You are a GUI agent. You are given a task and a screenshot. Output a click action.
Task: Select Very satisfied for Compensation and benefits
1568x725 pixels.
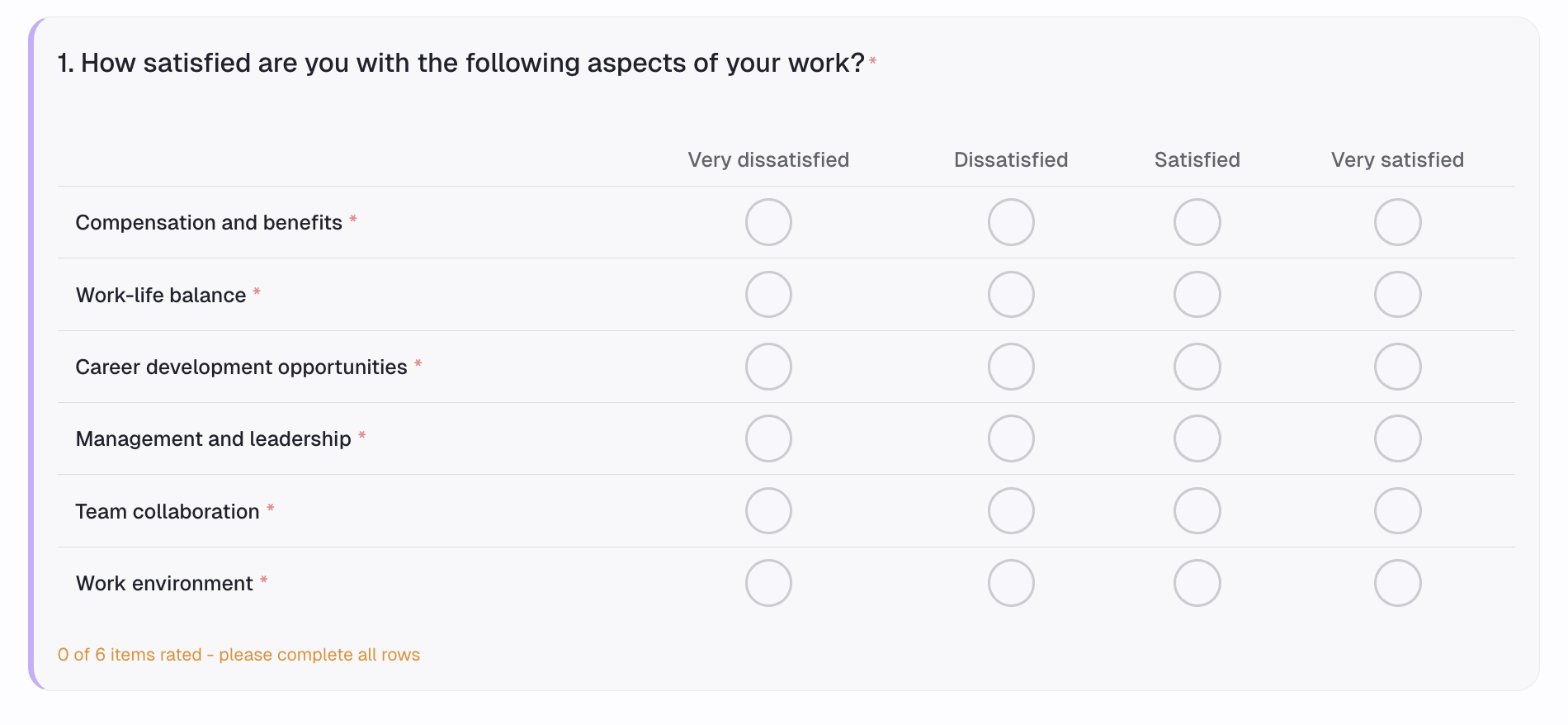pos(1397,221)
